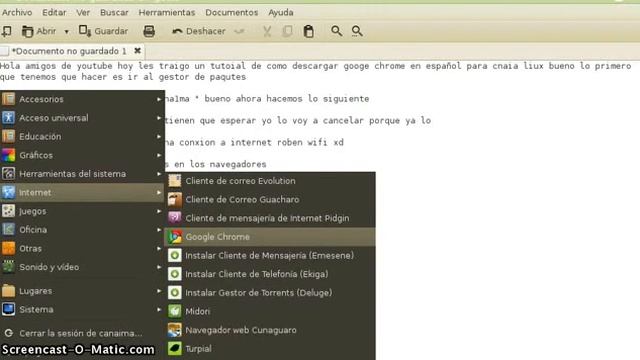
Task: Click the Oficina category icon
Action: point(8,229)
